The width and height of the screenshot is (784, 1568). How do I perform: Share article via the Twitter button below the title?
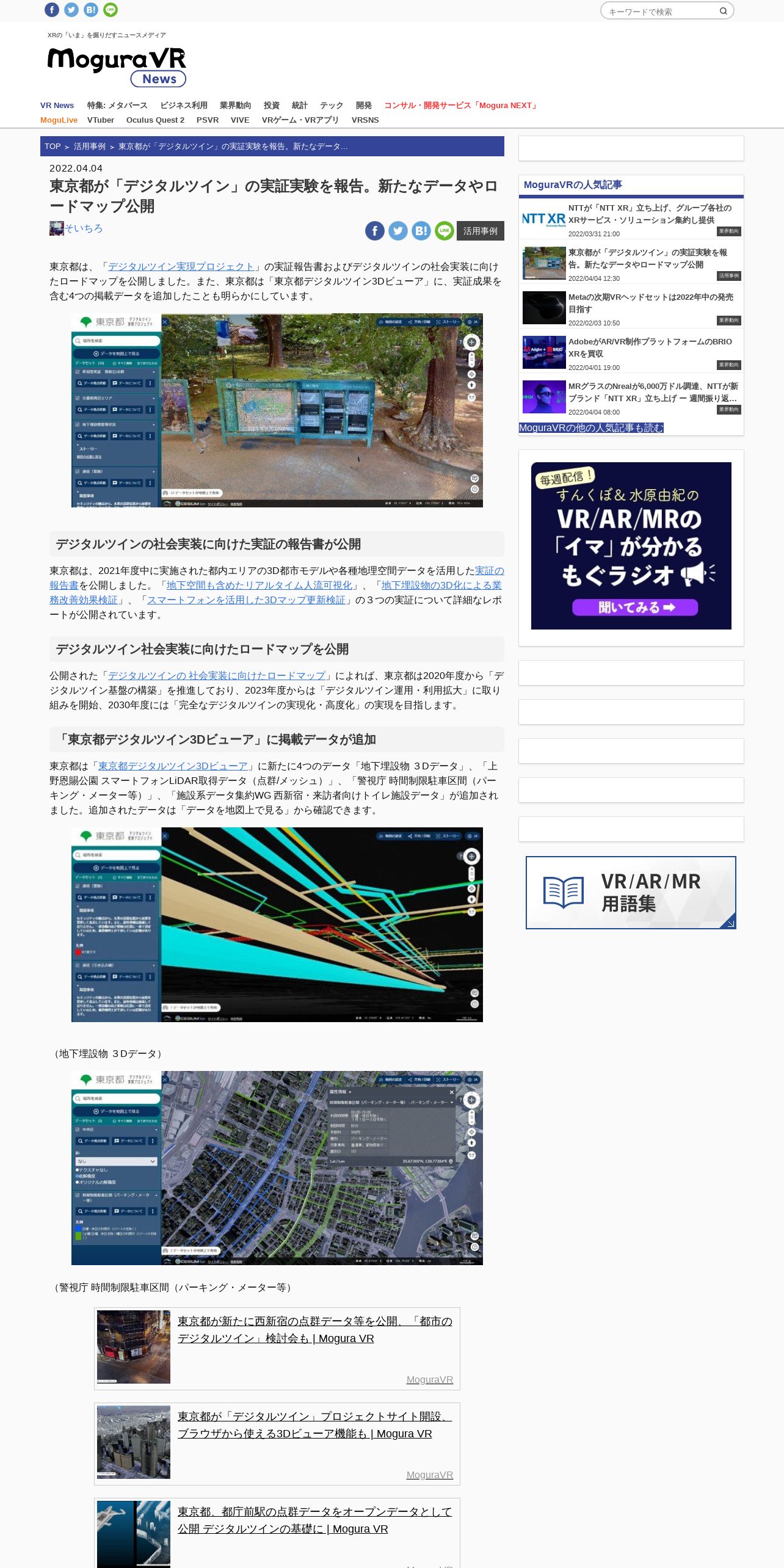398,231
